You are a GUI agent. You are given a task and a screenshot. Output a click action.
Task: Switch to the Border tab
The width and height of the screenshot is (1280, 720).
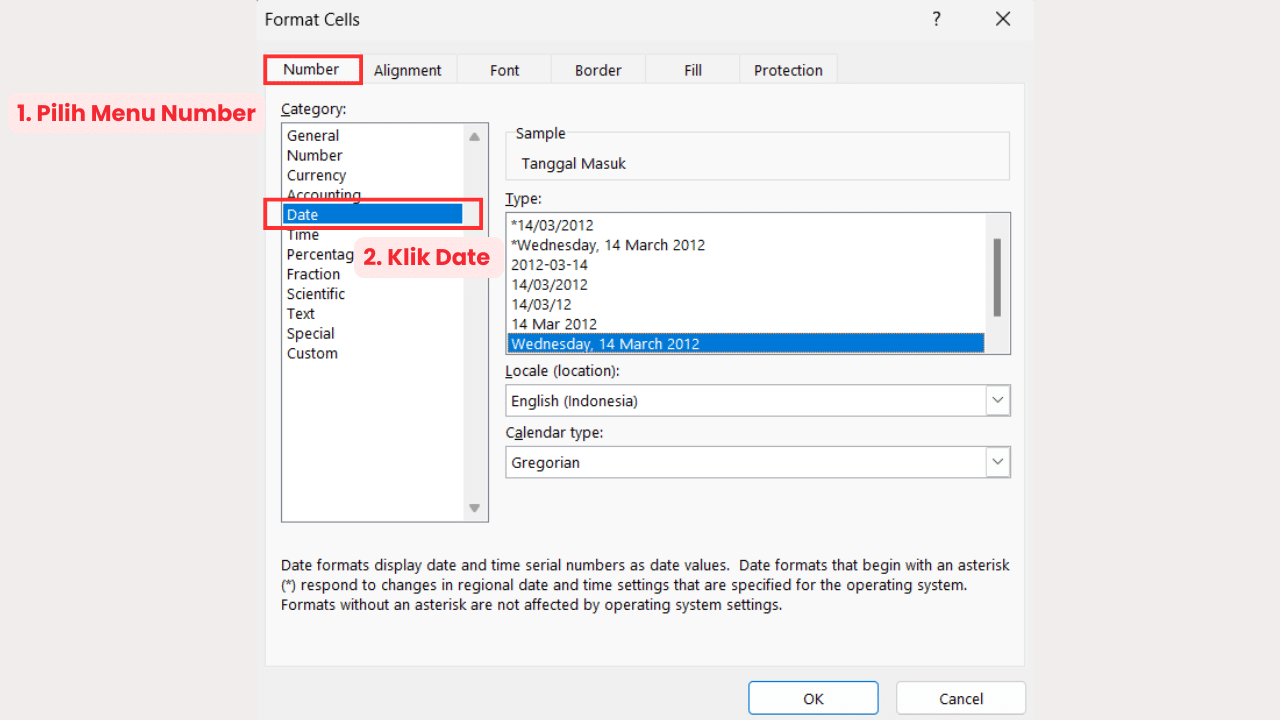(x=597, y=70)
